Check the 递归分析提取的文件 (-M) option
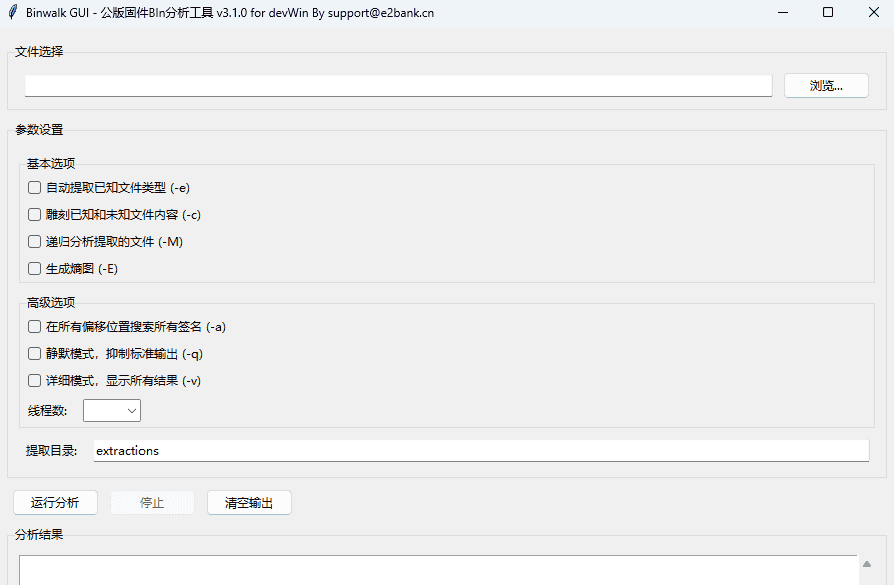 point(35,241)
